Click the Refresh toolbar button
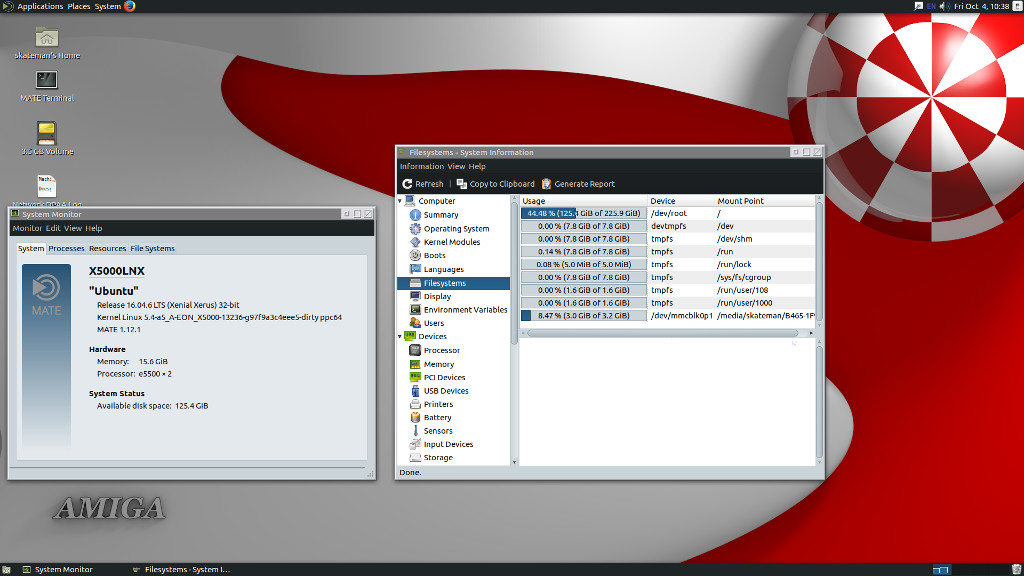This screenshot has width=1024, height=576. (x=423, y=184)
